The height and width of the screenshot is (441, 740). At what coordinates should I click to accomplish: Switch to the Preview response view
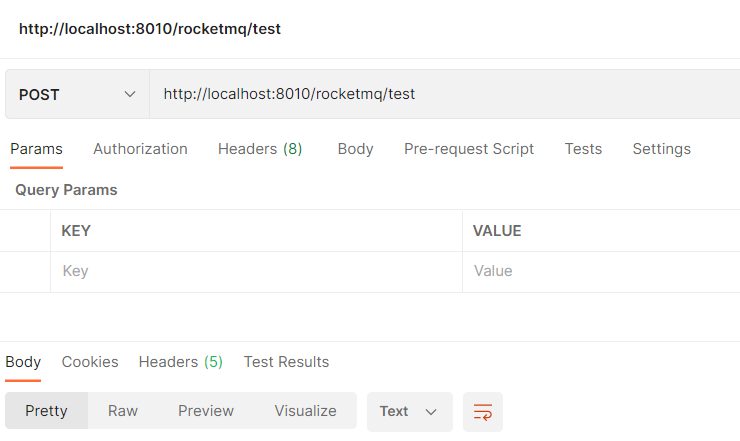click(206, 411)
